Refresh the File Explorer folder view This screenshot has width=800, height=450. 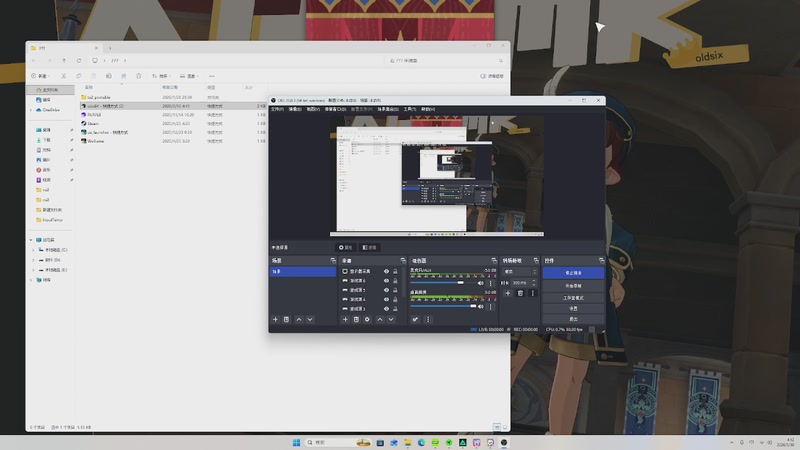coord(79,60)
